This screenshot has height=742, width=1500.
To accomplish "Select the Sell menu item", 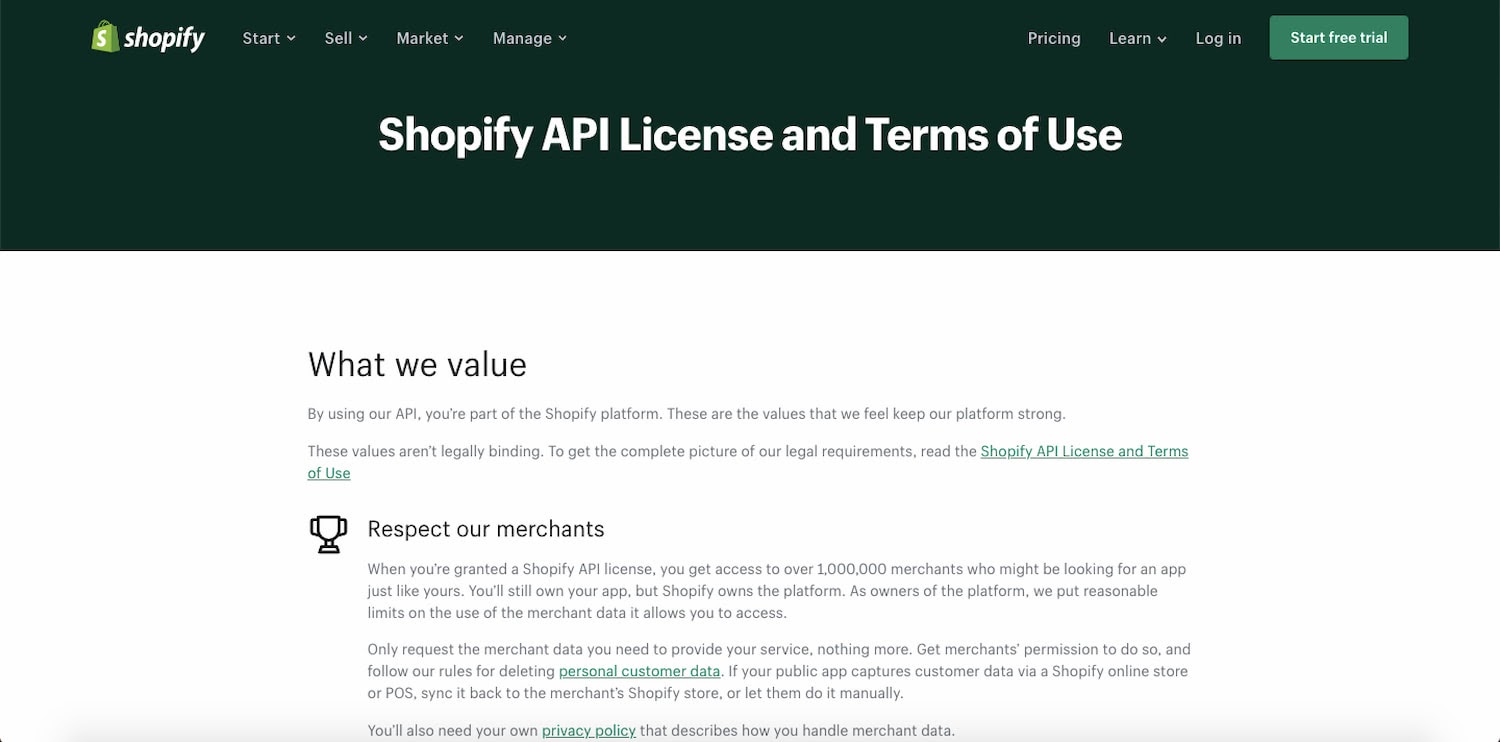I will coord(338,38).
